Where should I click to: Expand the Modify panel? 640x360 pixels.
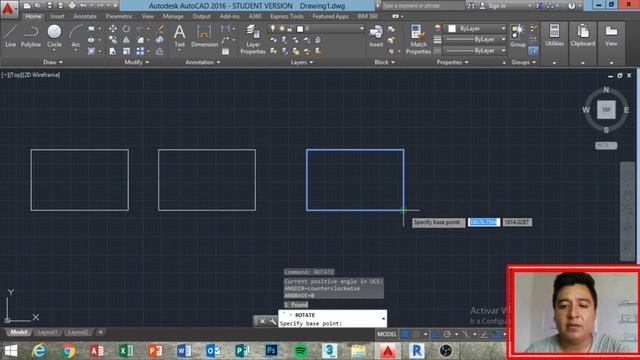coord(136,62)
